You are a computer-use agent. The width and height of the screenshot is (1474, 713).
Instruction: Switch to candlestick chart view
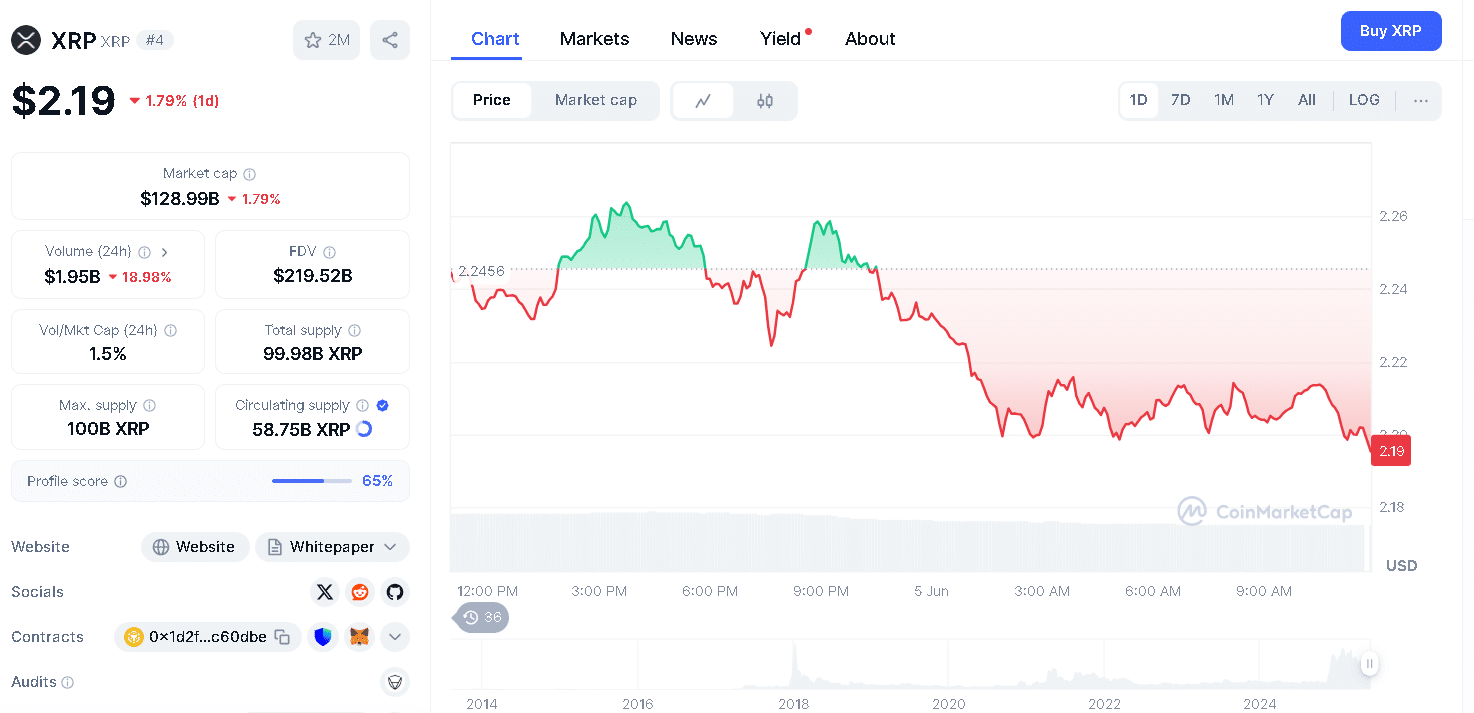click(x=765, y=101)
